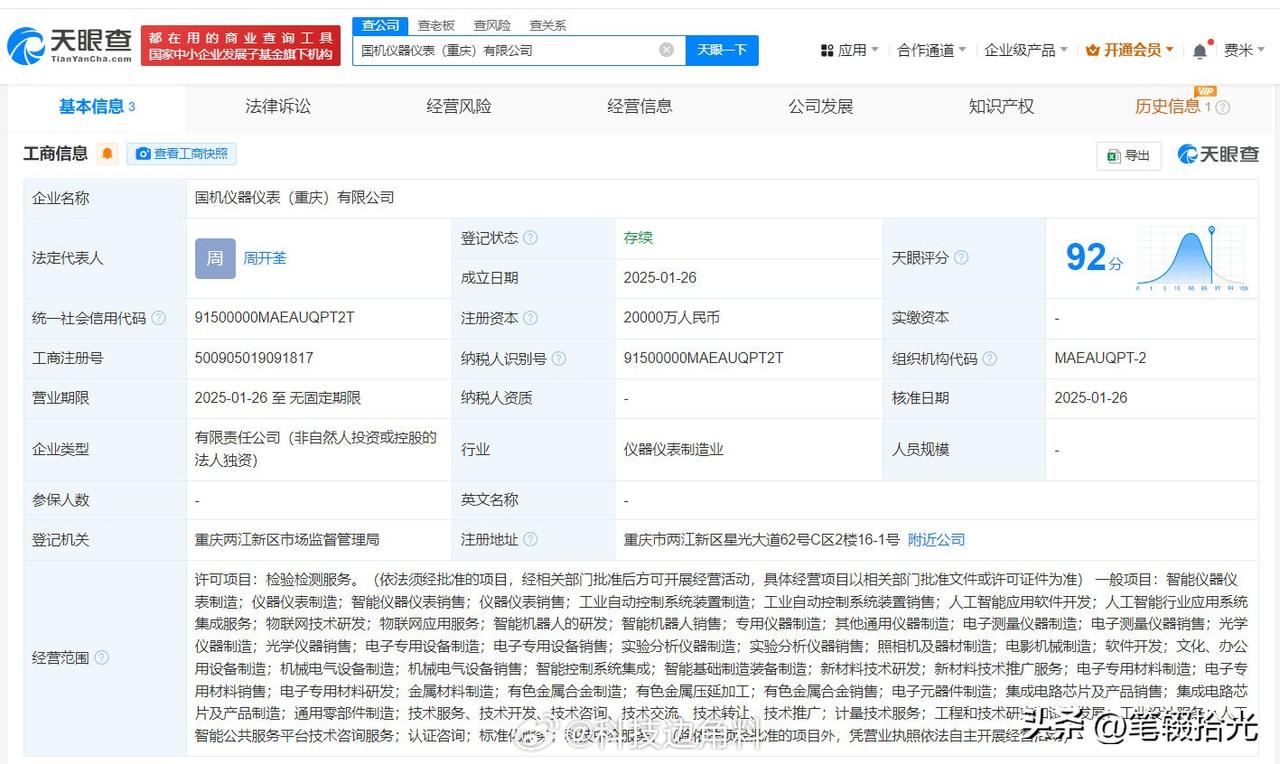
Task: Export data with the 导出 button
Action: point(1129,155)
